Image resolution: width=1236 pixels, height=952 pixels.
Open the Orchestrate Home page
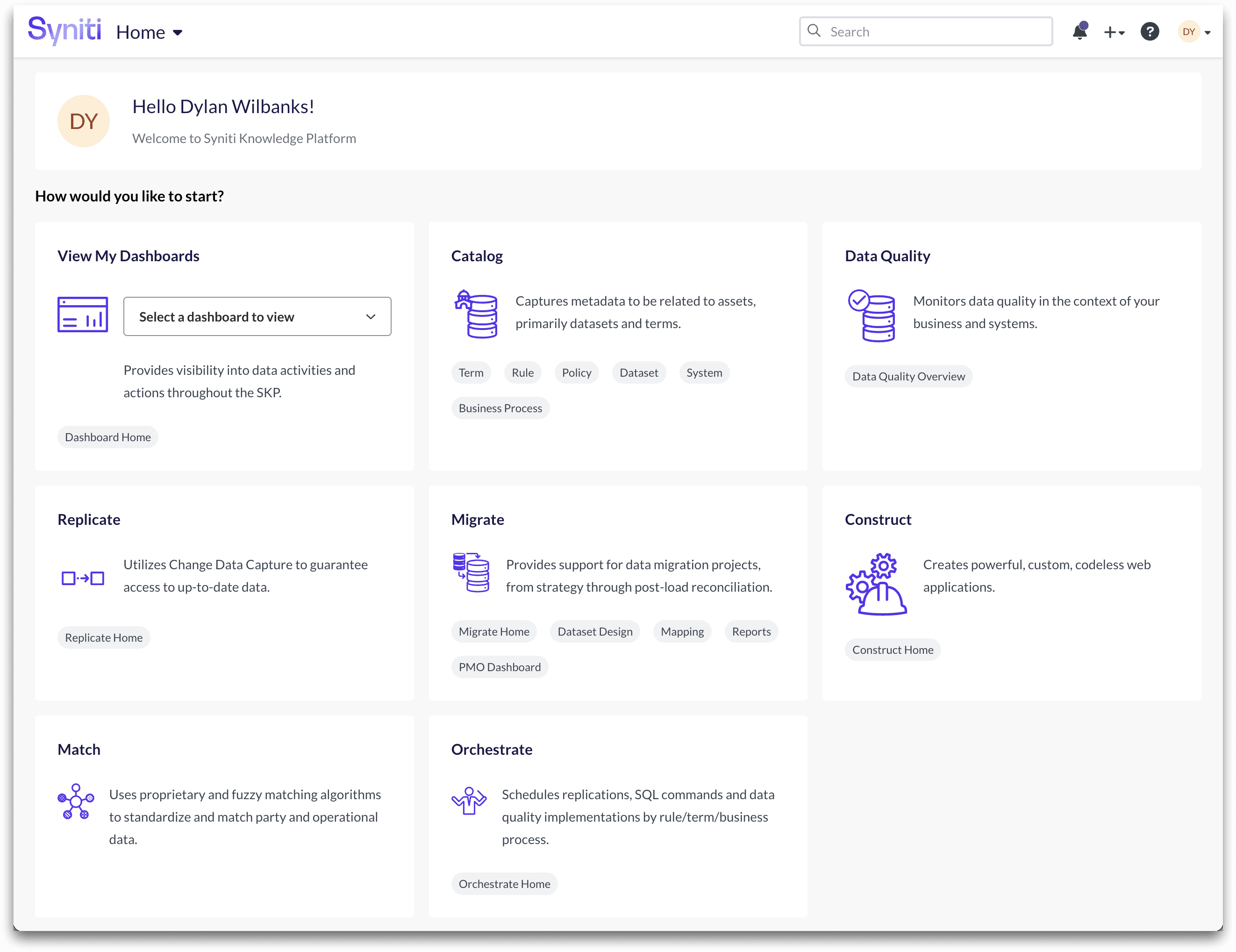pyautogui.click(x=504, y=883)
